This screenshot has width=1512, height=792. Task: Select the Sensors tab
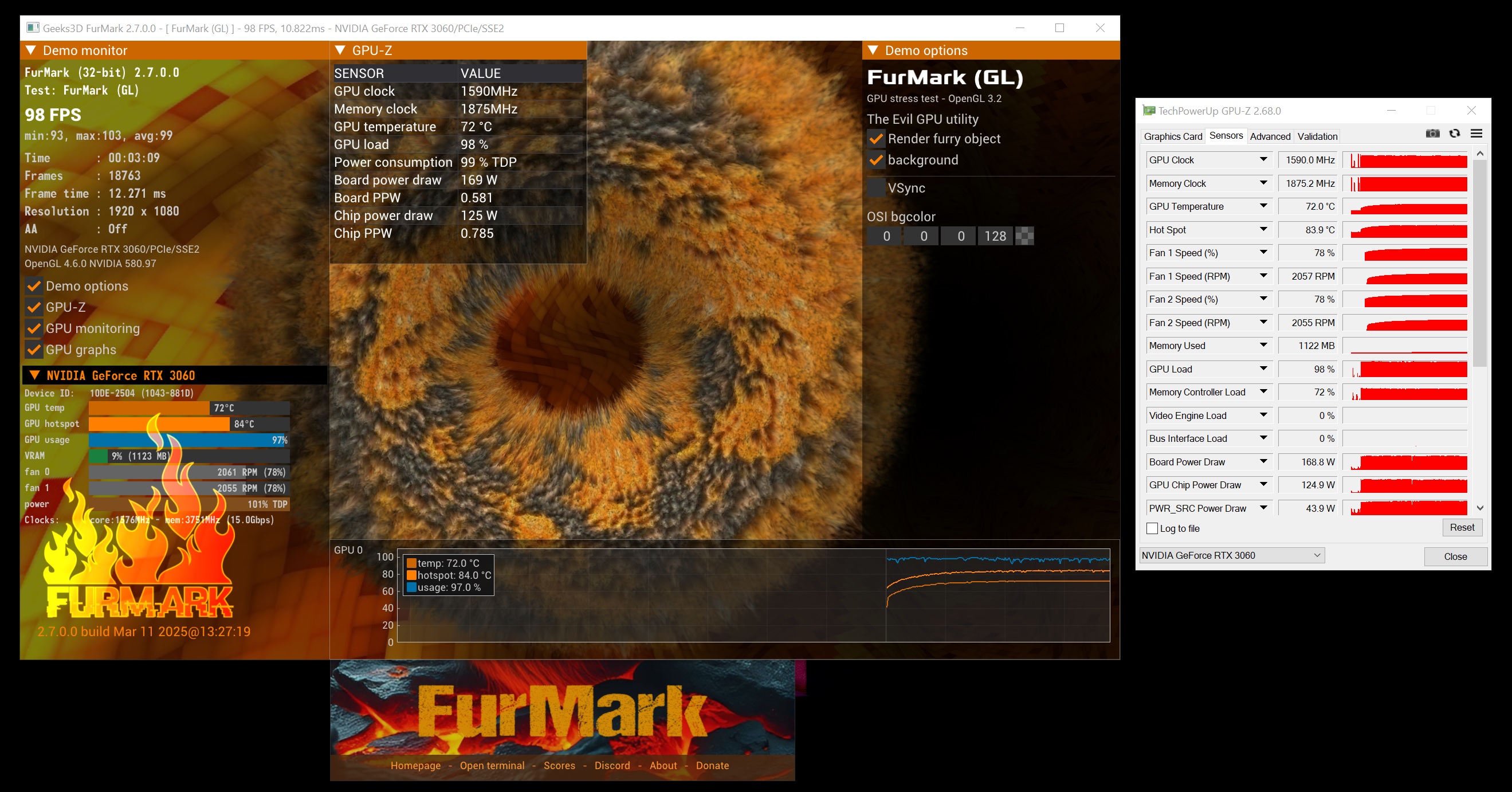pyautogui.click(x=1226, y=136)
